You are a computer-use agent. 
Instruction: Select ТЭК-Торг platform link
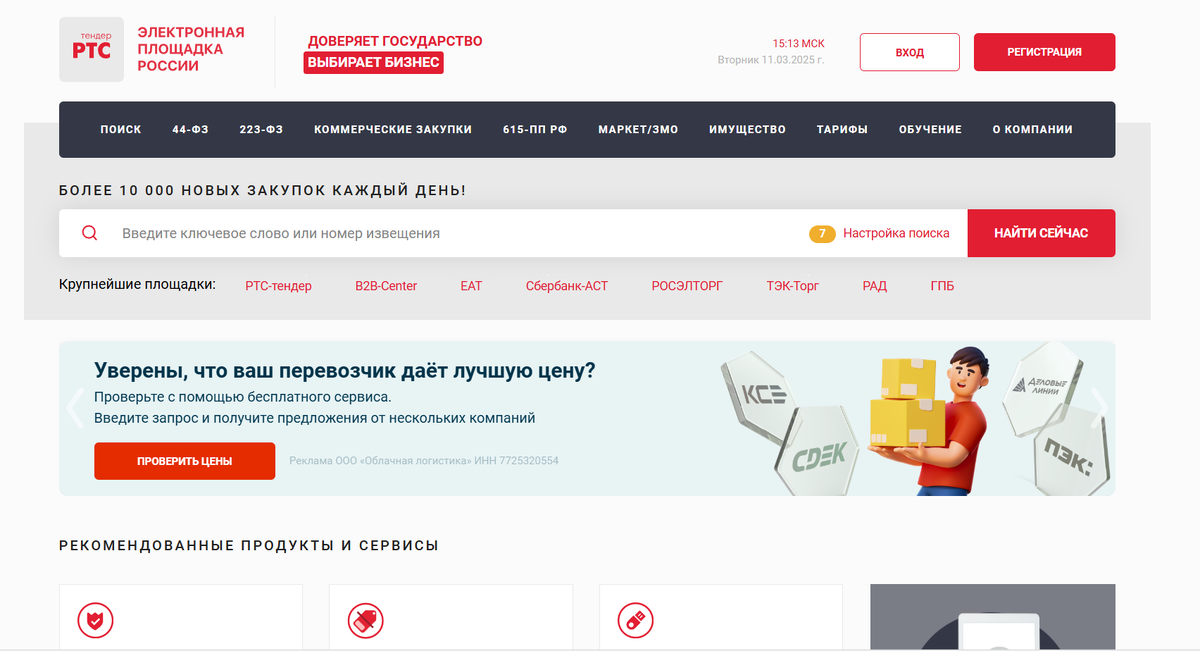pos(792,286)
